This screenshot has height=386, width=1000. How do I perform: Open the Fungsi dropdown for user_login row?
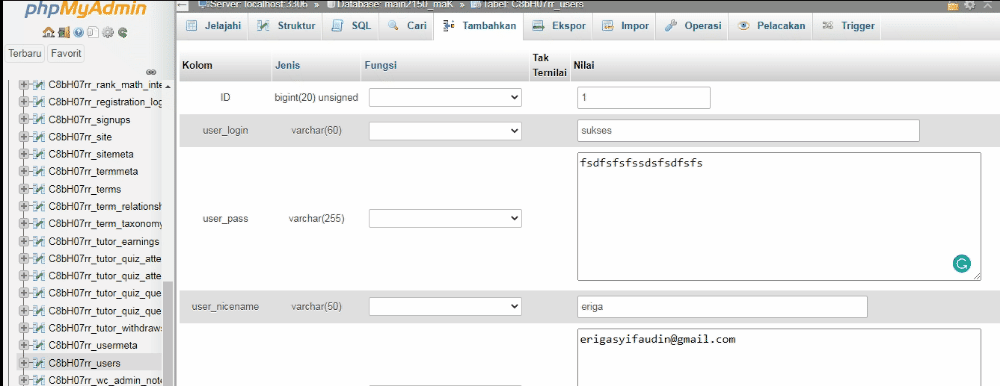[x=445, y=131]
